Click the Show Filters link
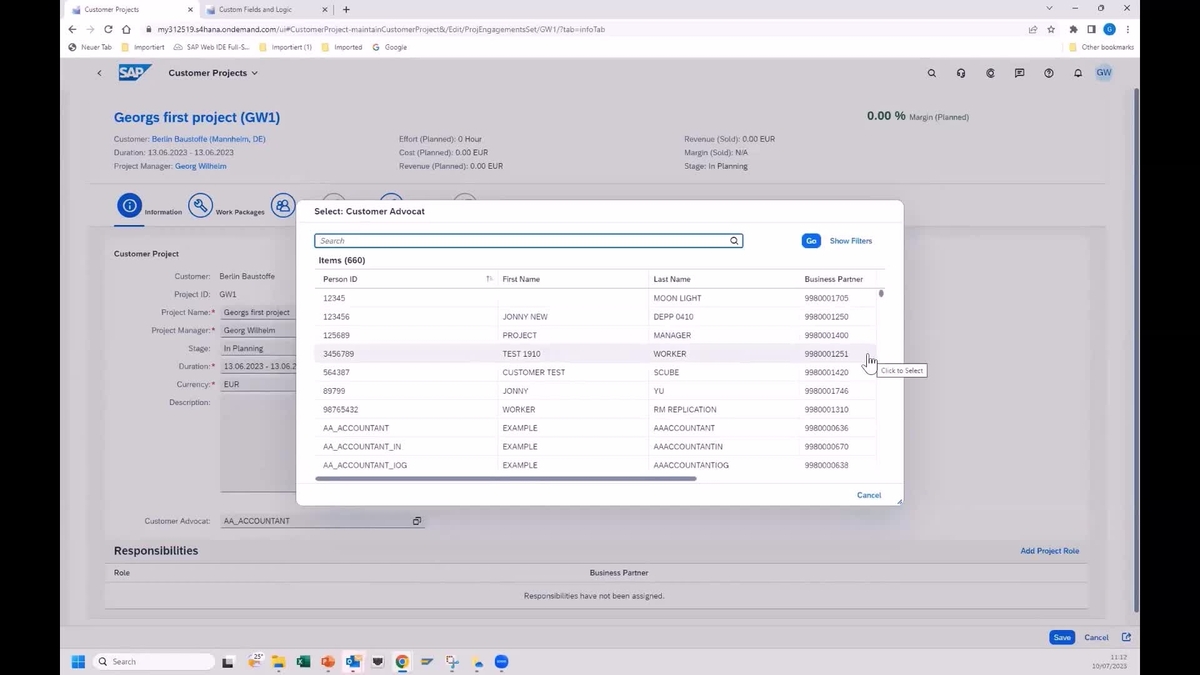The height and width of the screenshot is (675, 1200). 850,240
